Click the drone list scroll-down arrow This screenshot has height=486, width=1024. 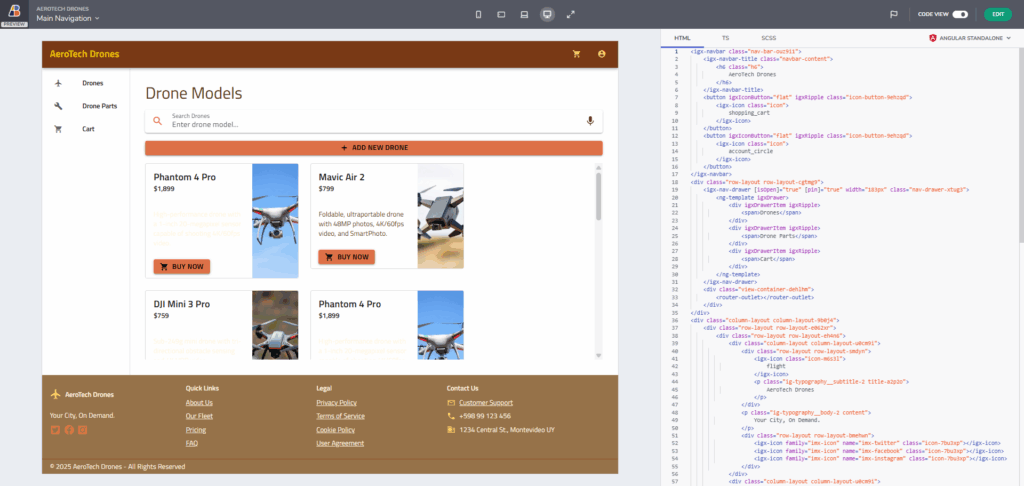[x=598, y=355]
